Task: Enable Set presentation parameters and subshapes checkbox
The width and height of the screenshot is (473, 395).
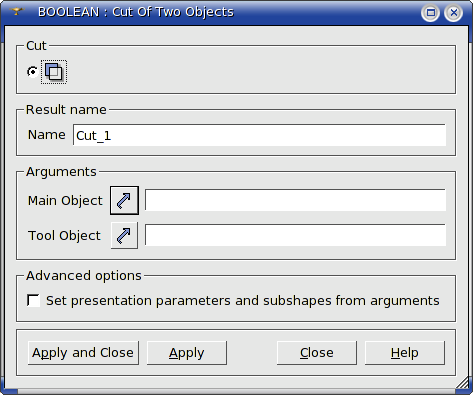Action: pos(33,300)
